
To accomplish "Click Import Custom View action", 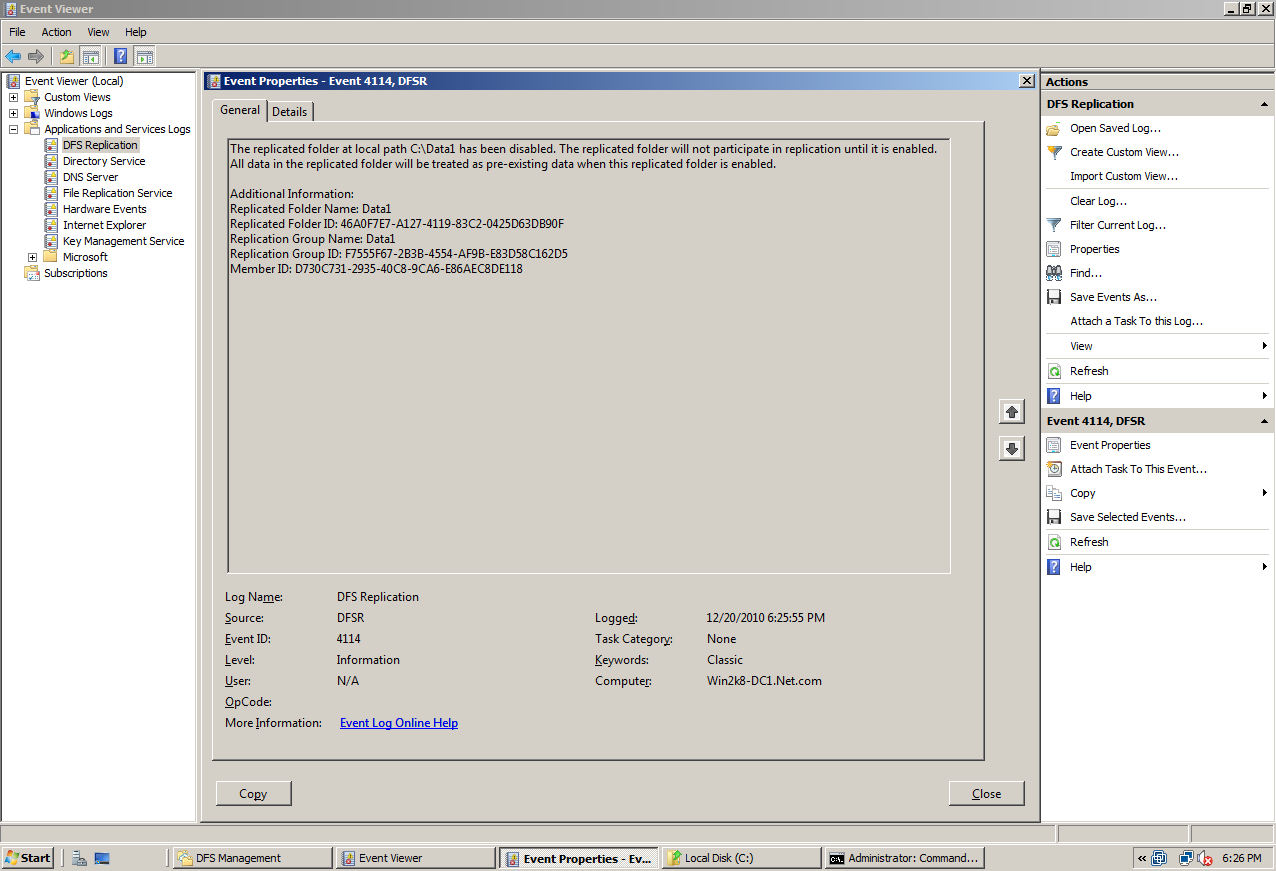I will (1124, 176).
